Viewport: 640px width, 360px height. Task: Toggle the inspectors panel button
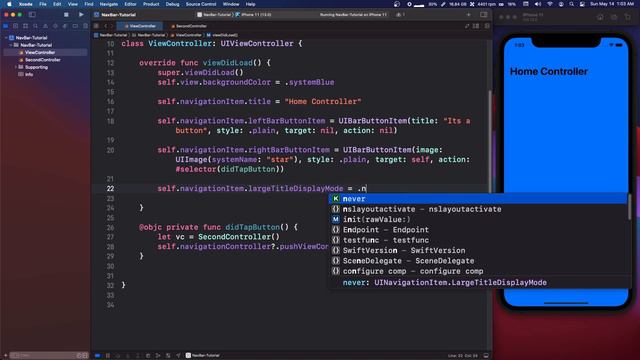point(484,14)
